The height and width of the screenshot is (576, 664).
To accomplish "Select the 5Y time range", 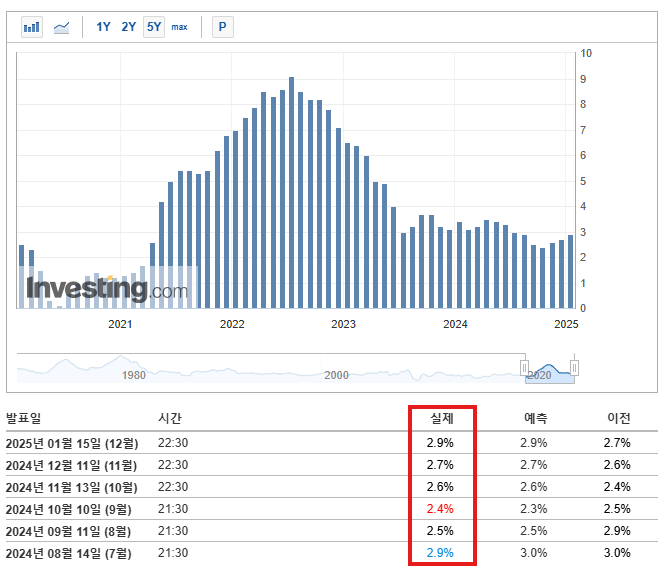I will (x=154, y=27).
